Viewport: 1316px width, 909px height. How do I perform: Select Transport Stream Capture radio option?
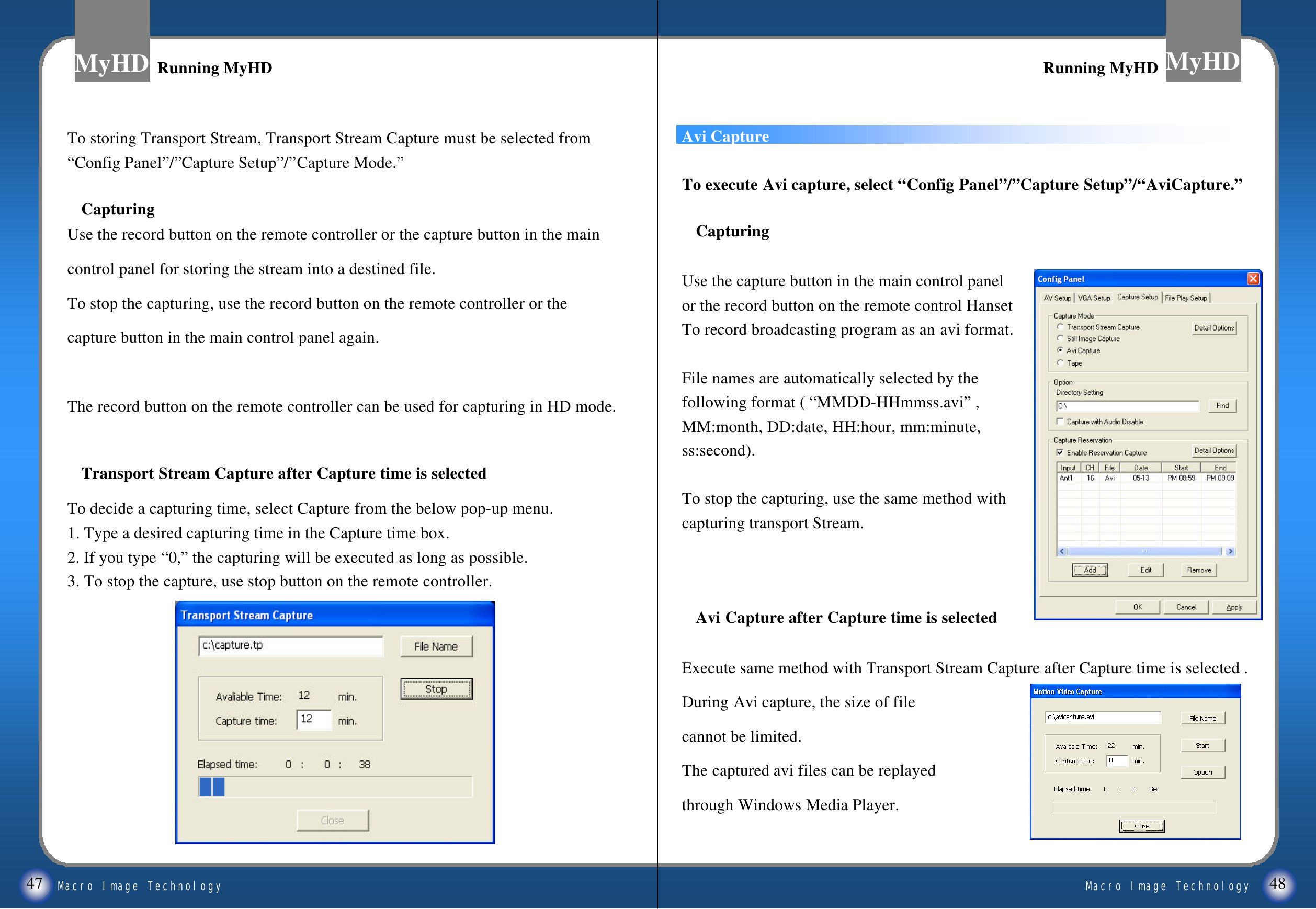(x=1060, y=327)
